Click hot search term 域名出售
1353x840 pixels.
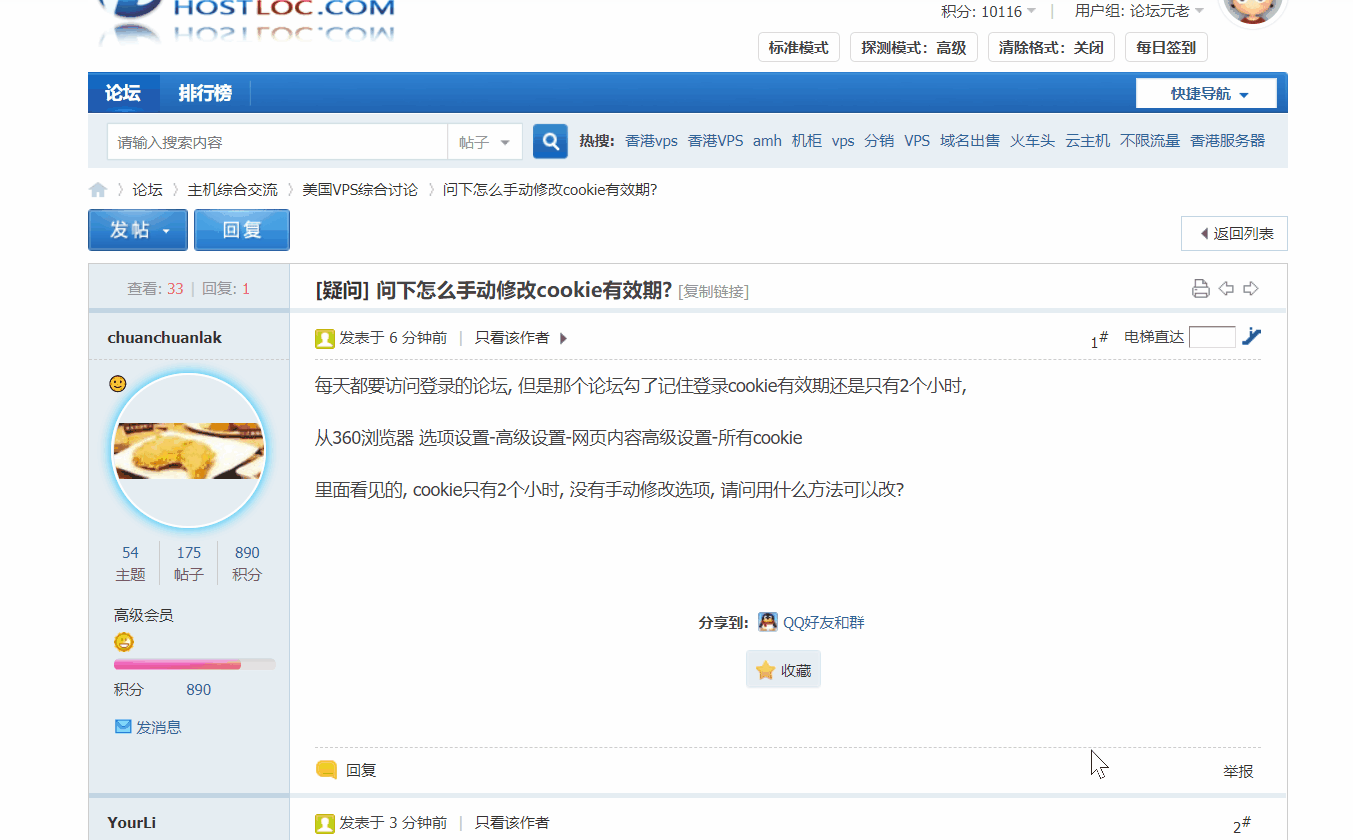click(x=970, y=141)
